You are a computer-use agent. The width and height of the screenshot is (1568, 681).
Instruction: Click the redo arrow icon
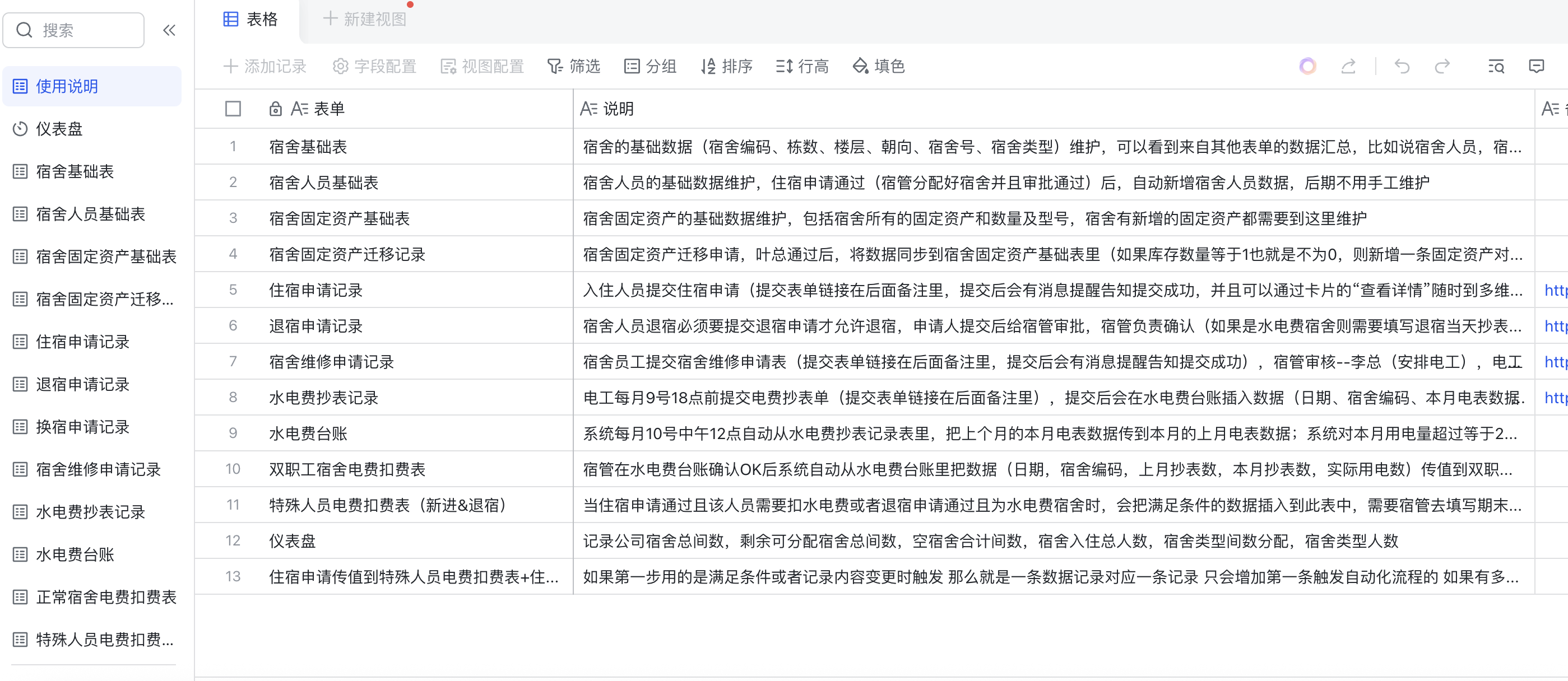pyautogui.click(x=1442, y=66)
